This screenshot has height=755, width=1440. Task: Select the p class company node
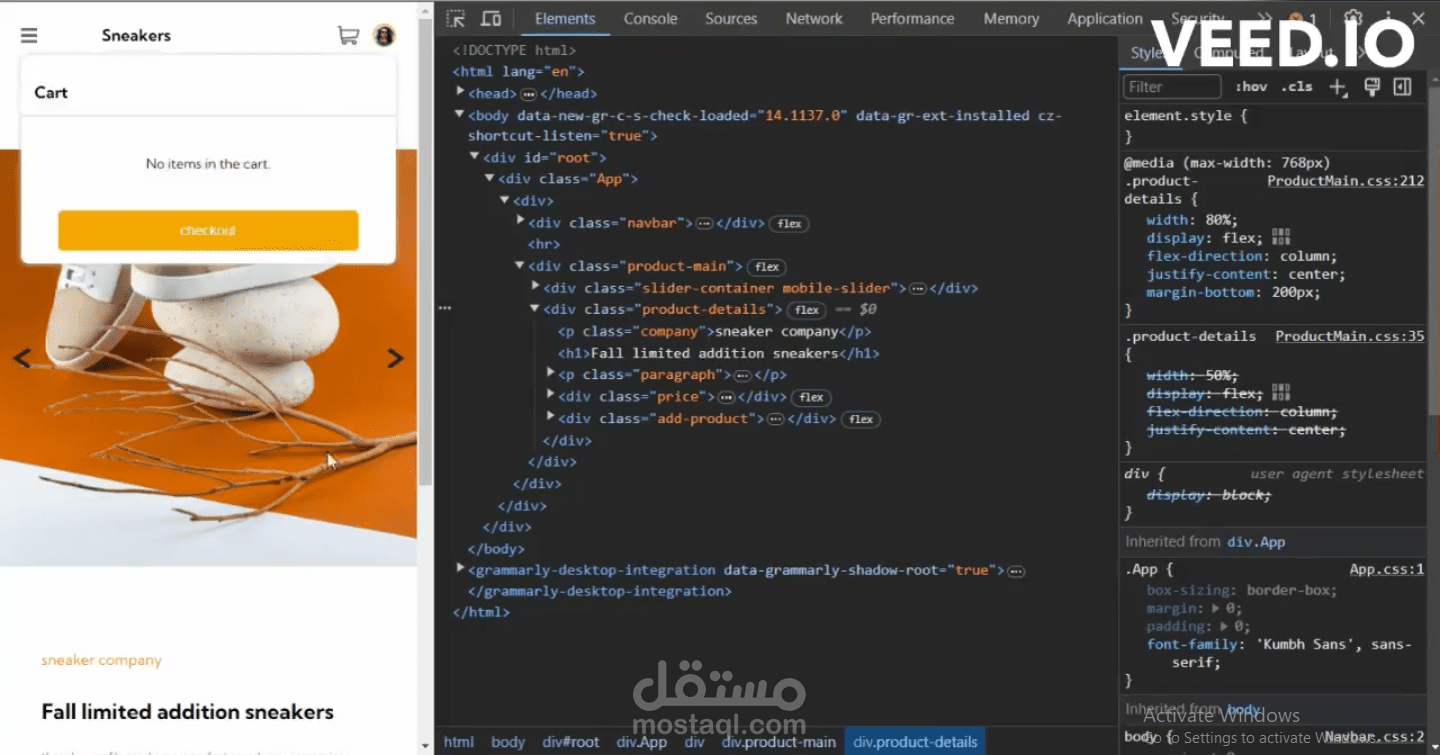click(715, 331)
